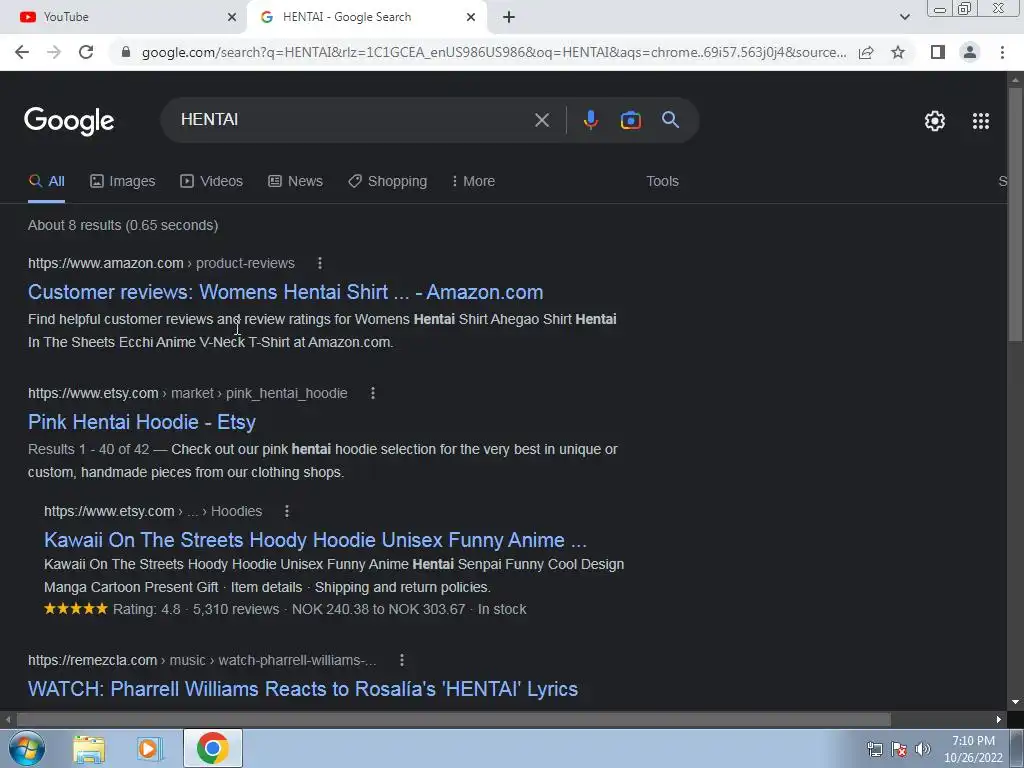This screenshot has height=768, width=1024.
Task: Open the Pharrell Williams Reacts result
Action: 303,689
